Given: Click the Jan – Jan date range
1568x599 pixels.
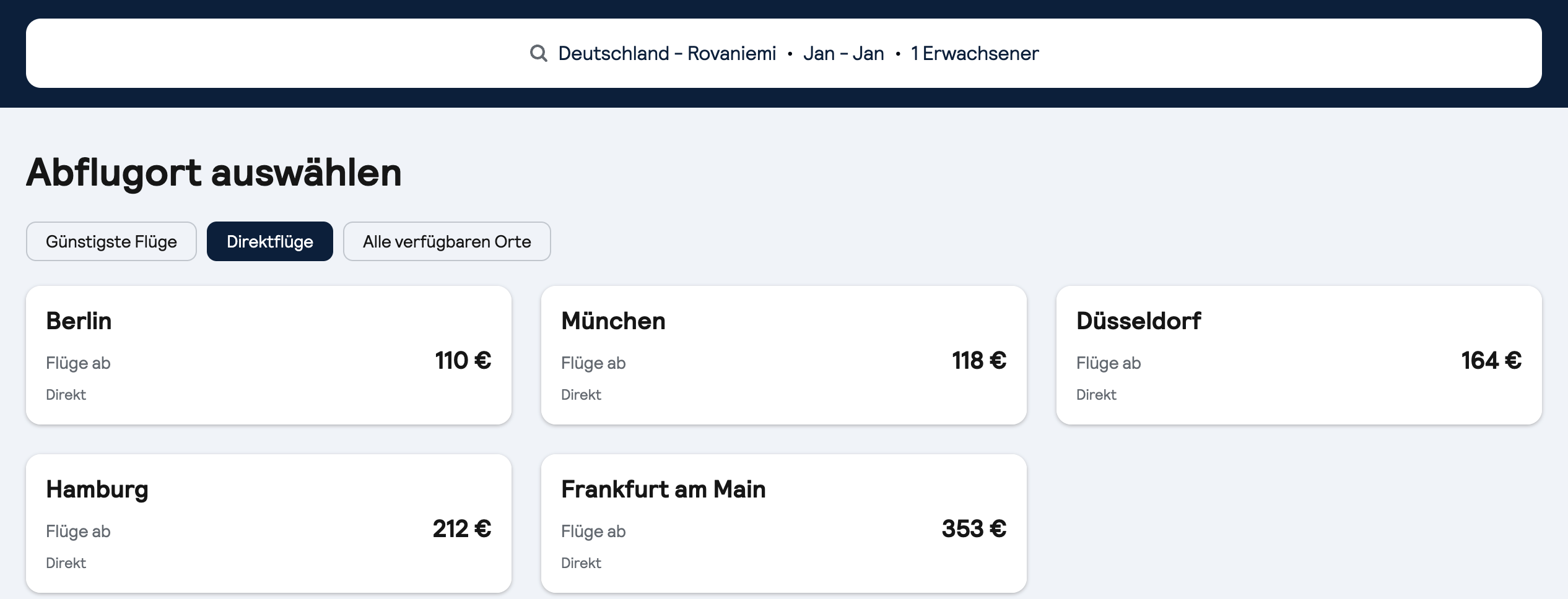Looking at the screenshot, I should click(843, 54).
